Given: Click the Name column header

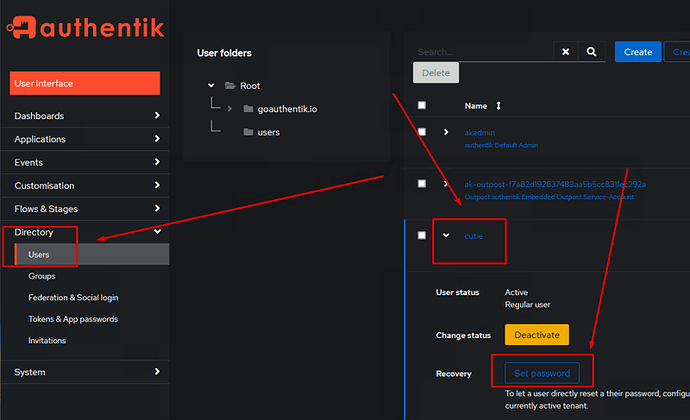Looking at the screenshot, I should [476, 106].
